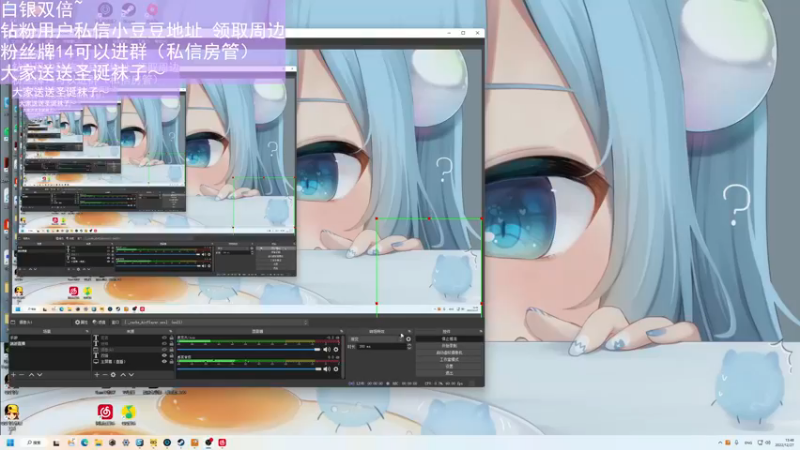Open the green-yellow QQ Music desktop shortcut
Image resolution: width=800 pixels, height=450 pixels.
coord(128,411)
